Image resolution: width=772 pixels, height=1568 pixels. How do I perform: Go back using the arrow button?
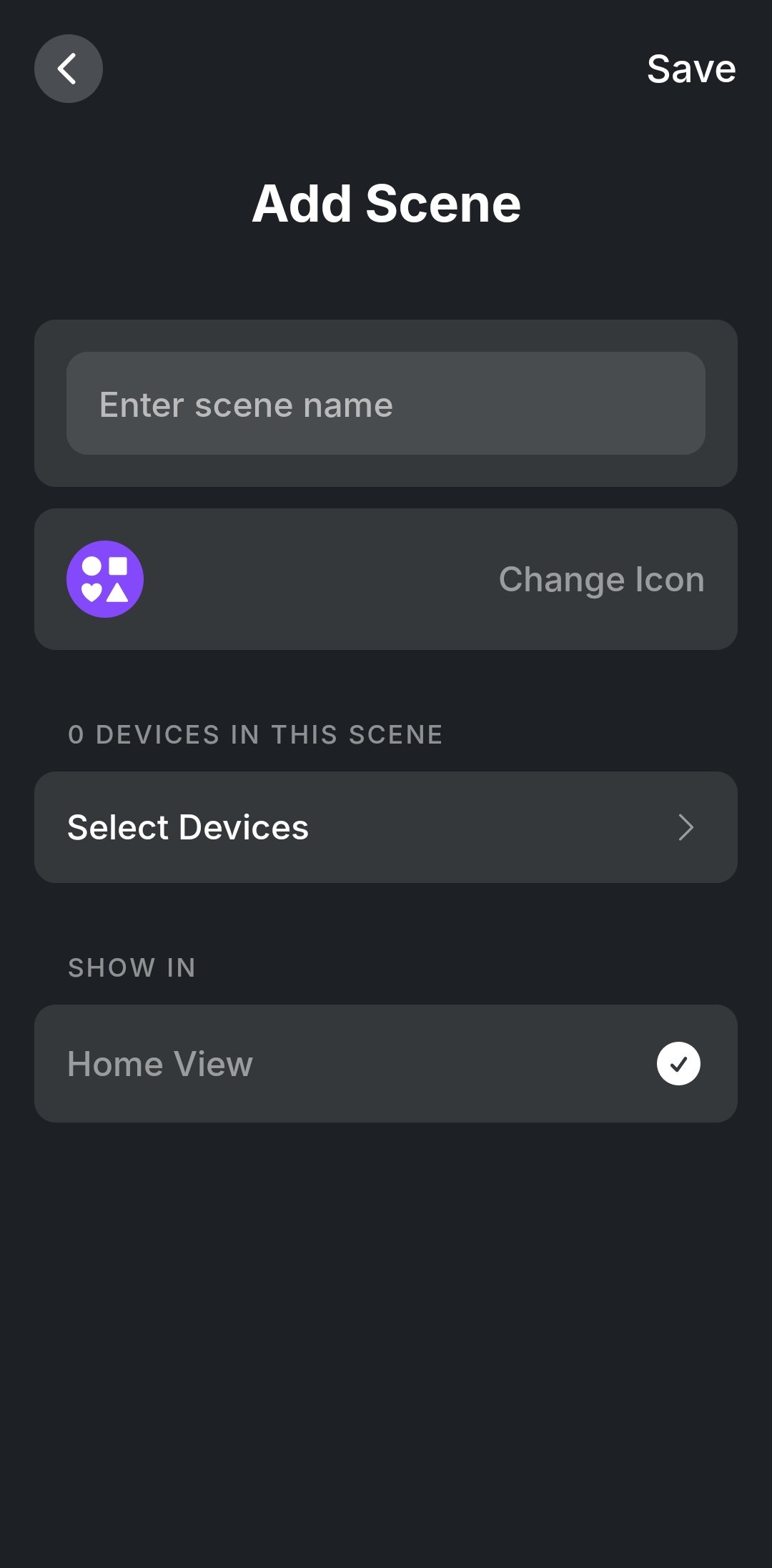(67, 69)
